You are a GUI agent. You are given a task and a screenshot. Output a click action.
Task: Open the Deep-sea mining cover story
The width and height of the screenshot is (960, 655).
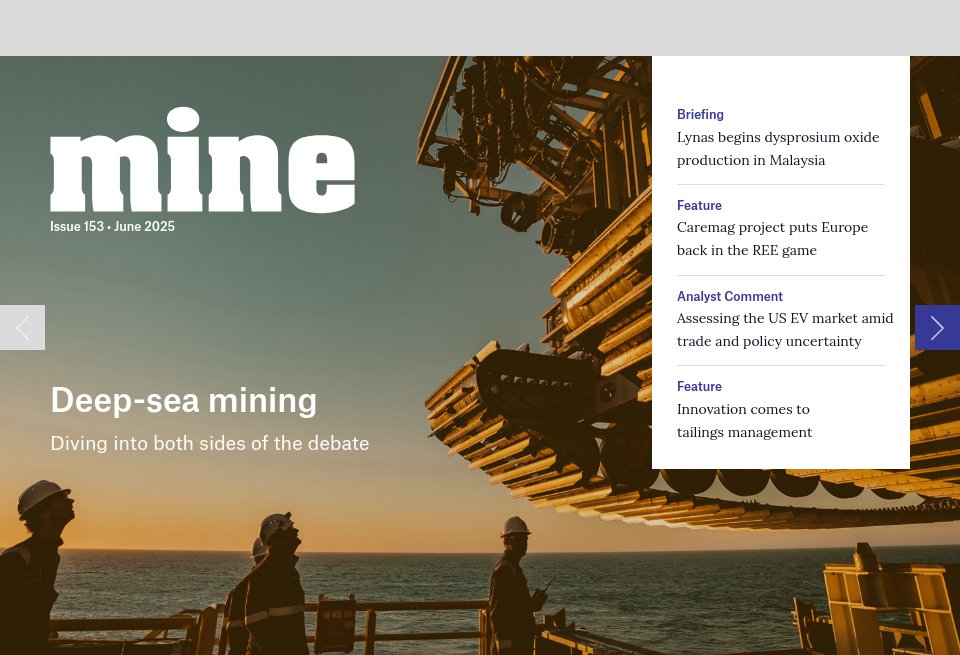(184, 399)
